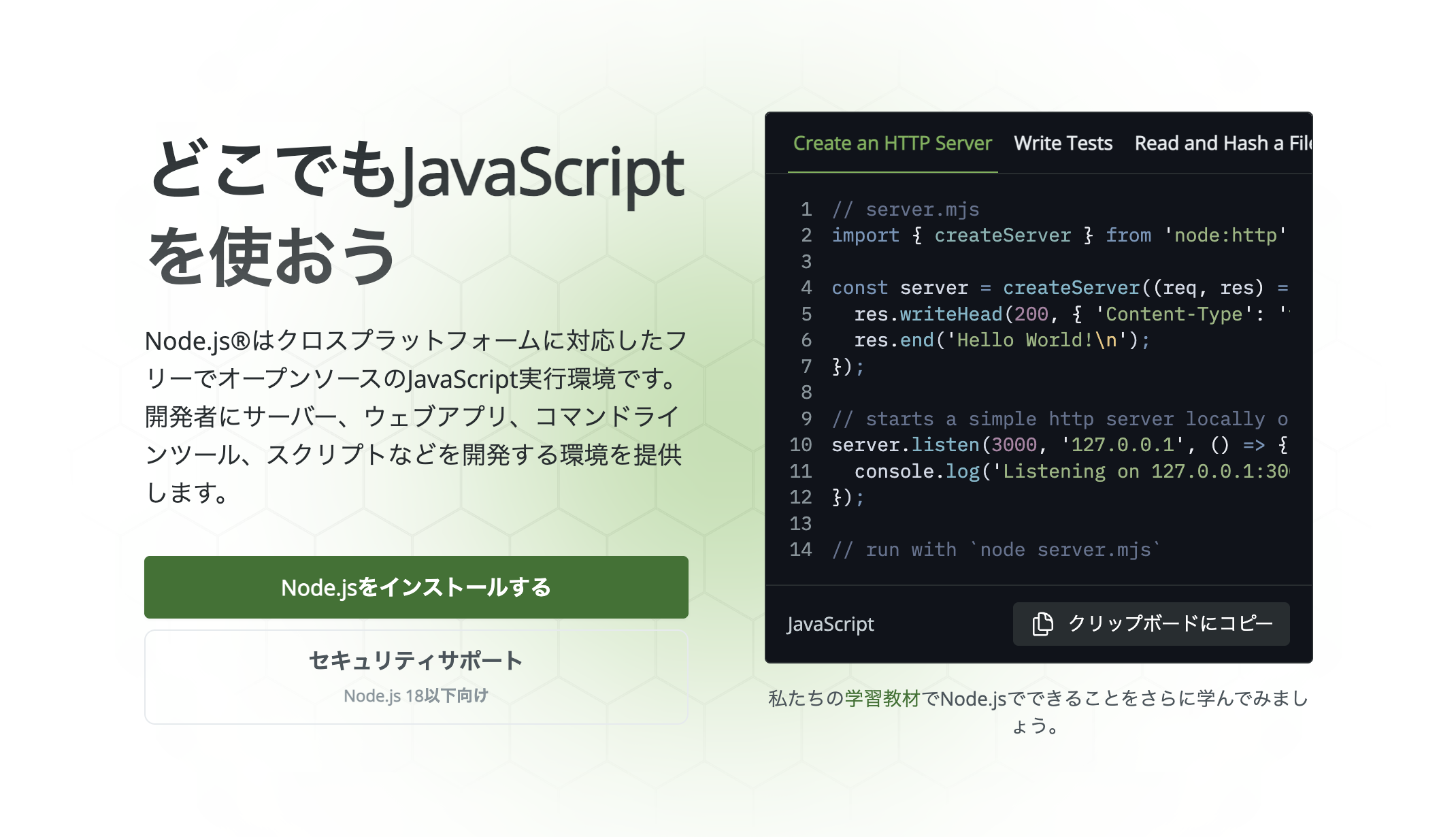Image resolution: width=1456 pixels, height=837 pixels.
Task: Click the Node.js® description paragraph
Action: pyautogui.click(x=415, y=416)
